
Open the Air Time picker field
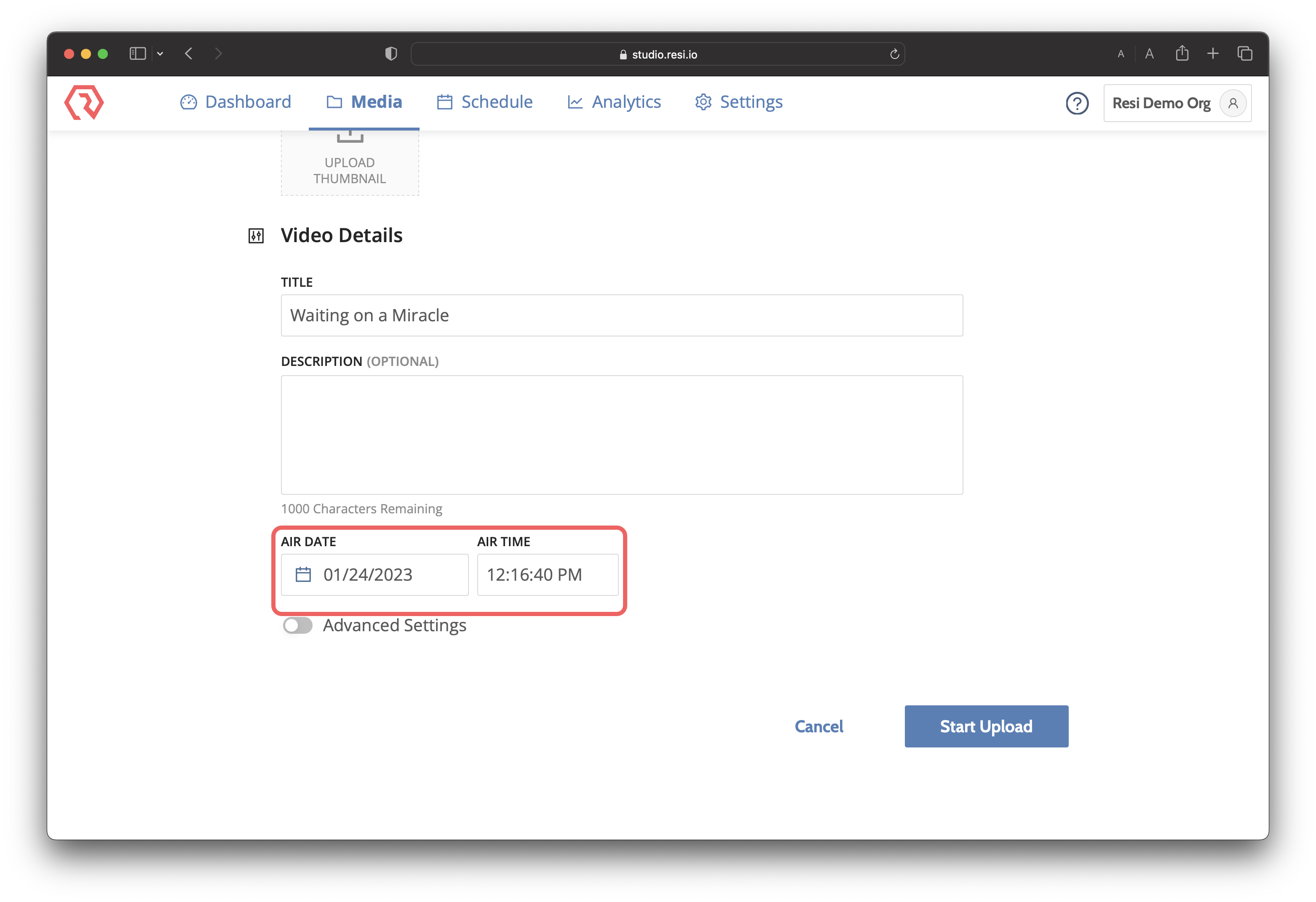548,575
